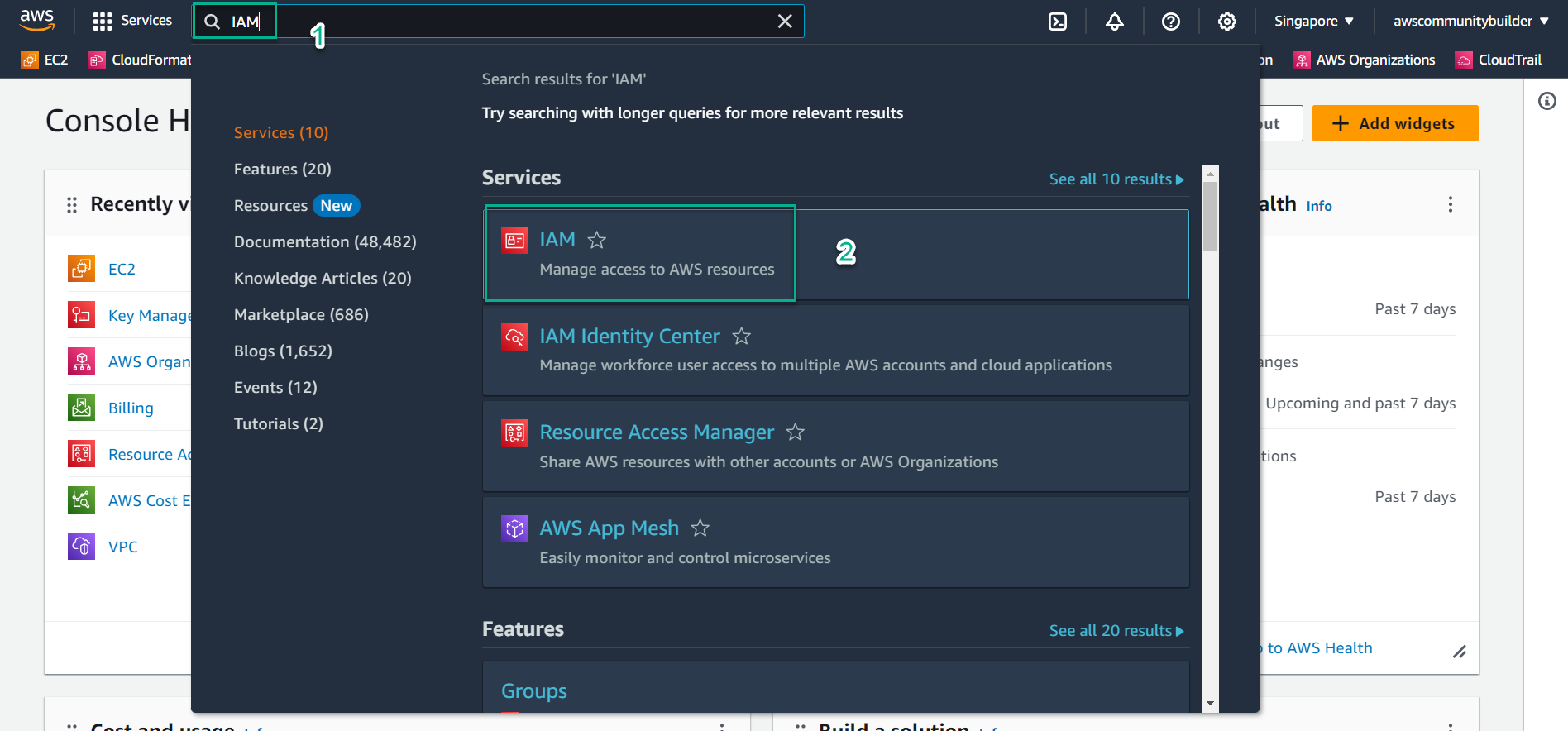Click the AWS App Mesh icon
1568x731 pixels.
(515, 528)
